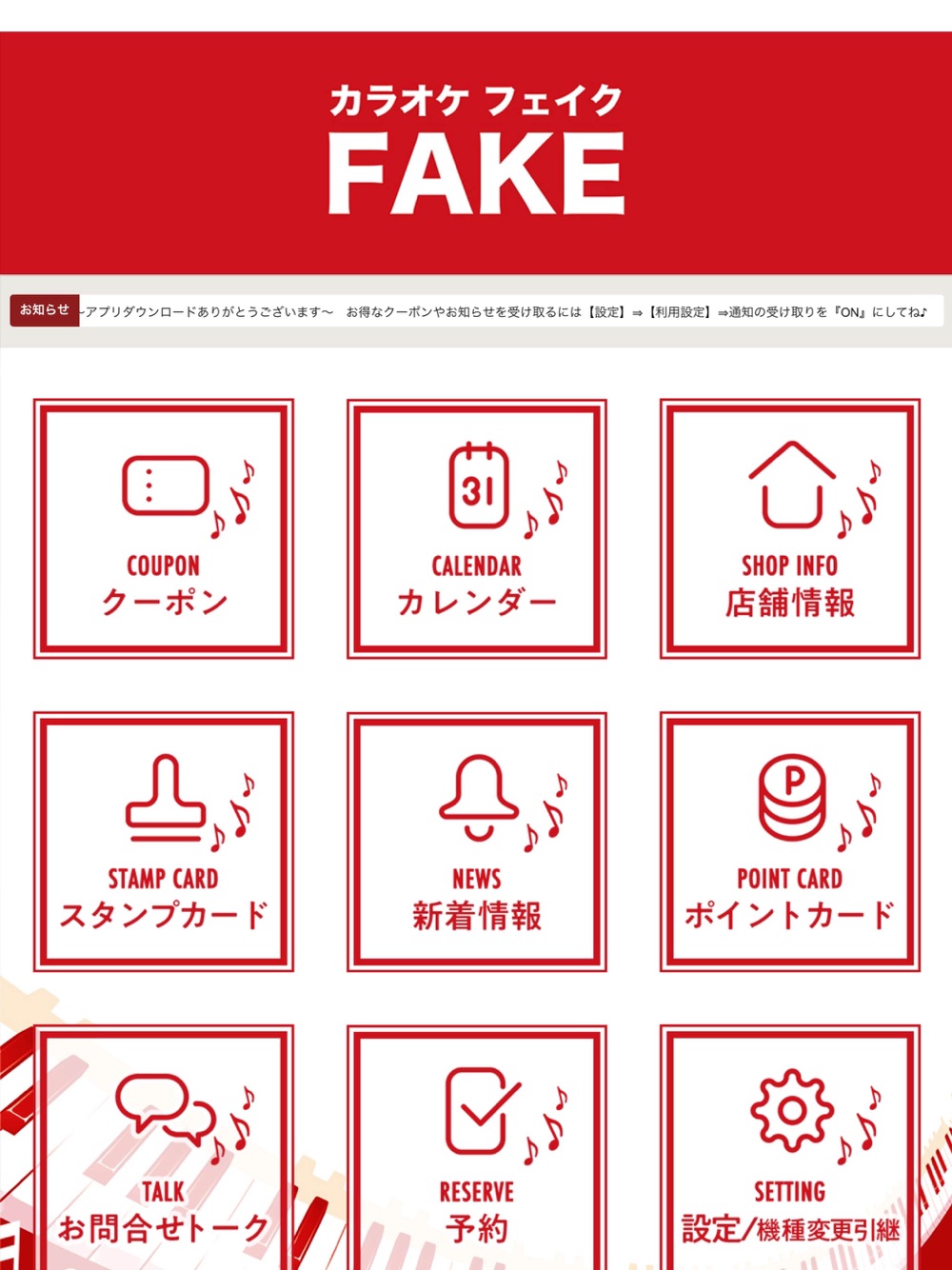
Task: Select the クーポン label text
Action: click(164, 603)
